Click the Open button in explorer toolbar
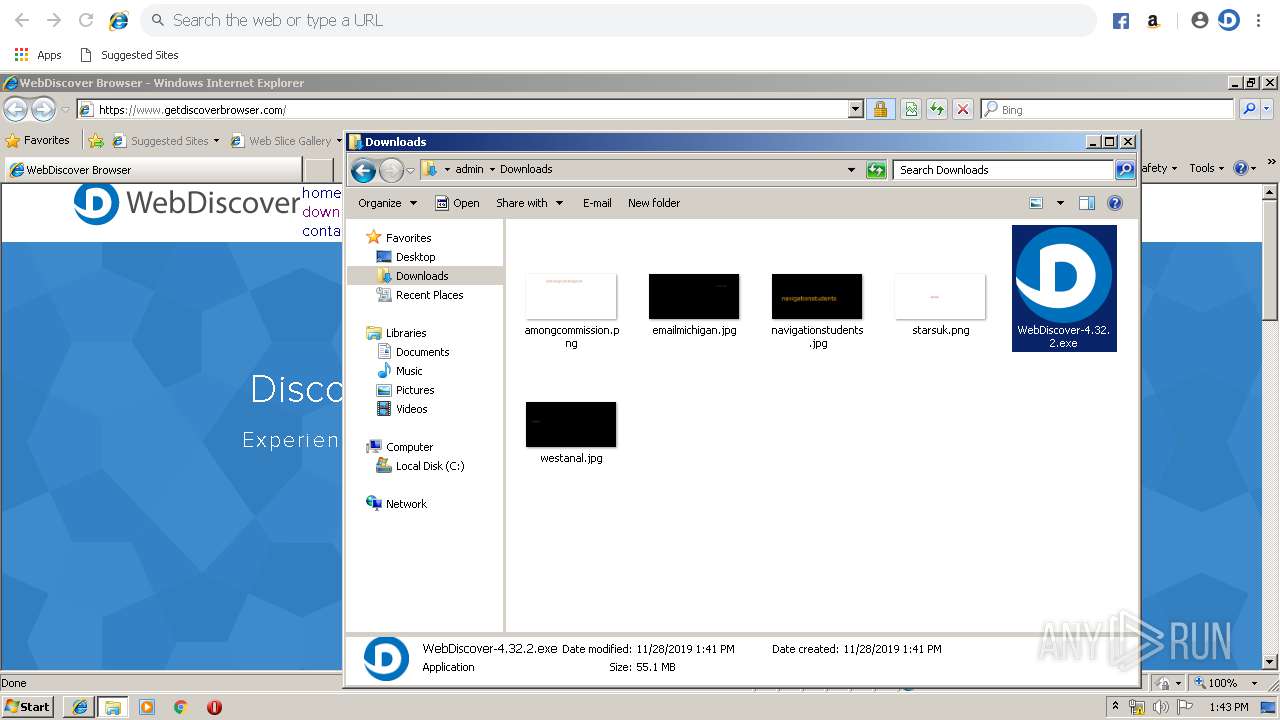 (x=458, y=203)
